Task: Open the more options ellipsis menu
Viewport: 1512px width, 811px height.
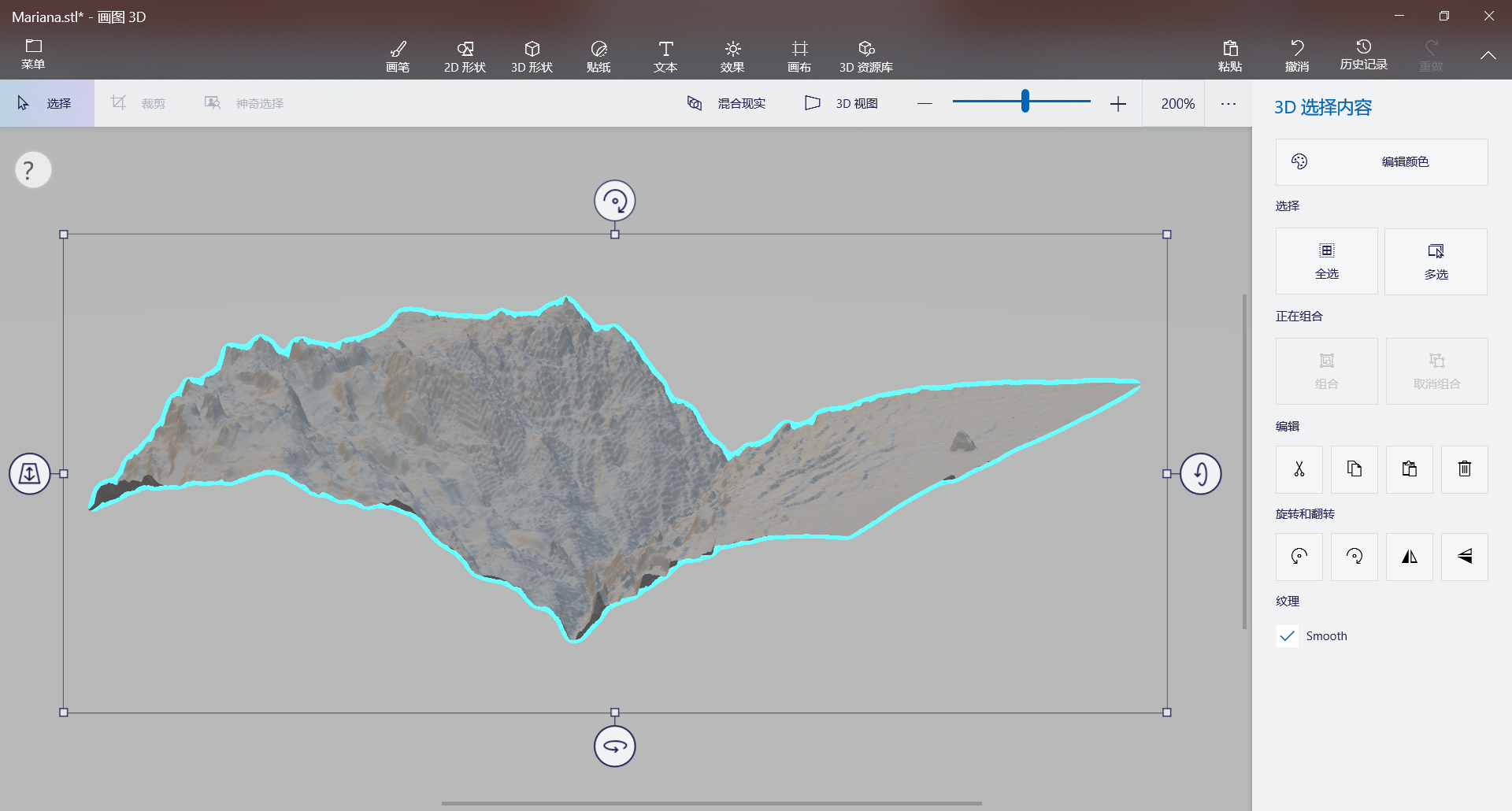Action: pyautogui.click(x=1228, y=103)
